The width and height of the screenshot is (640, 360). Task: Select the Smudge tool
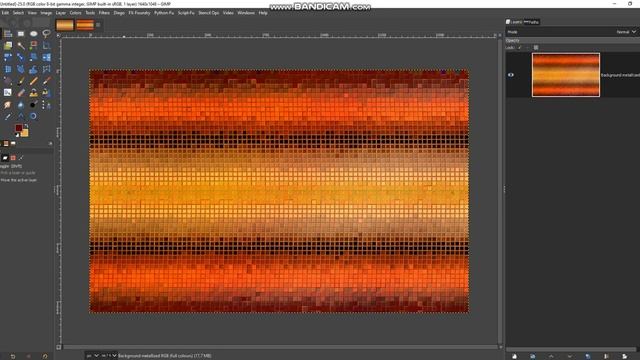pyautogui.click(x=7, y=104)
